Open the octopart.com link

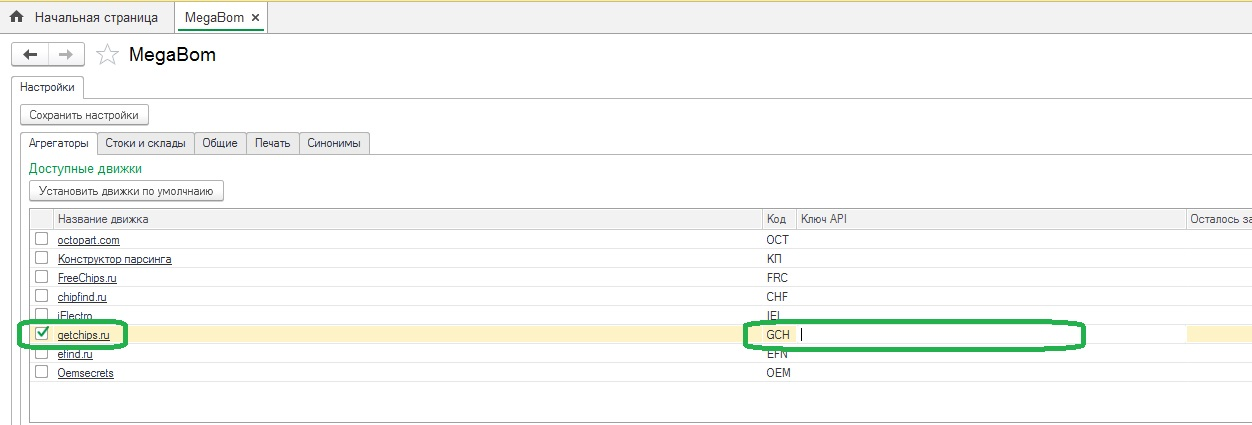(88, 240)
